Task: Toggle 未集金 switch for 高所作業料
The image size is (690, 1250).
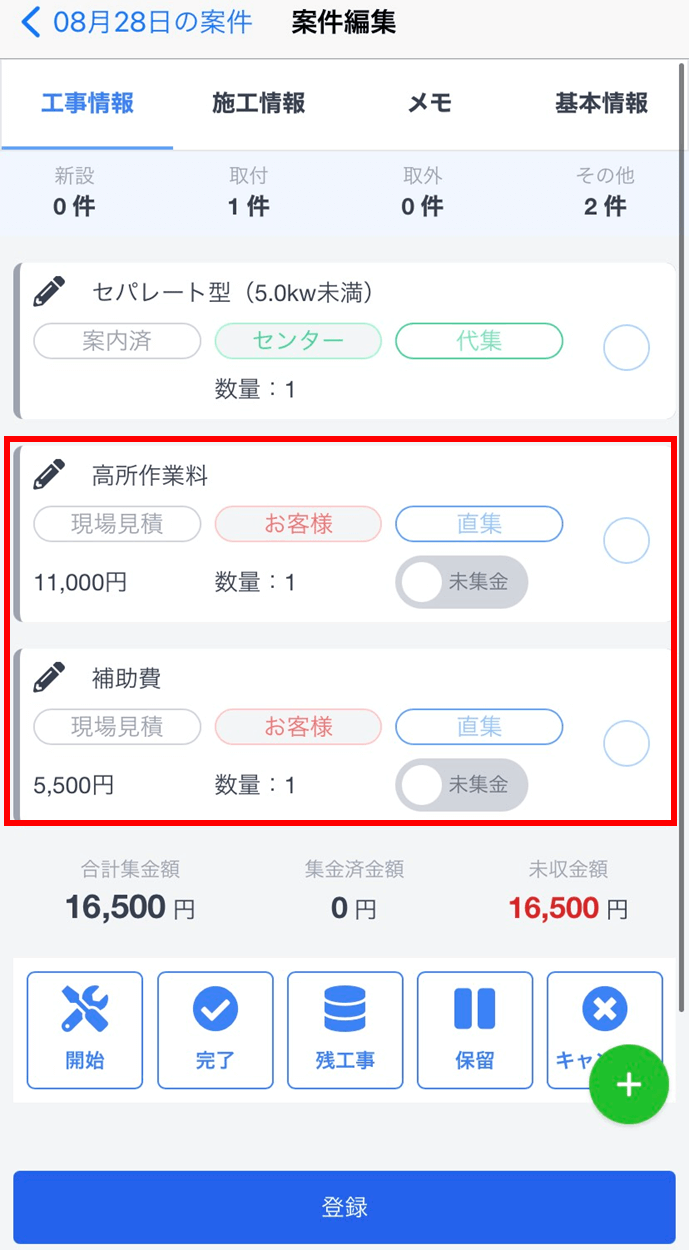Action: 461,582
